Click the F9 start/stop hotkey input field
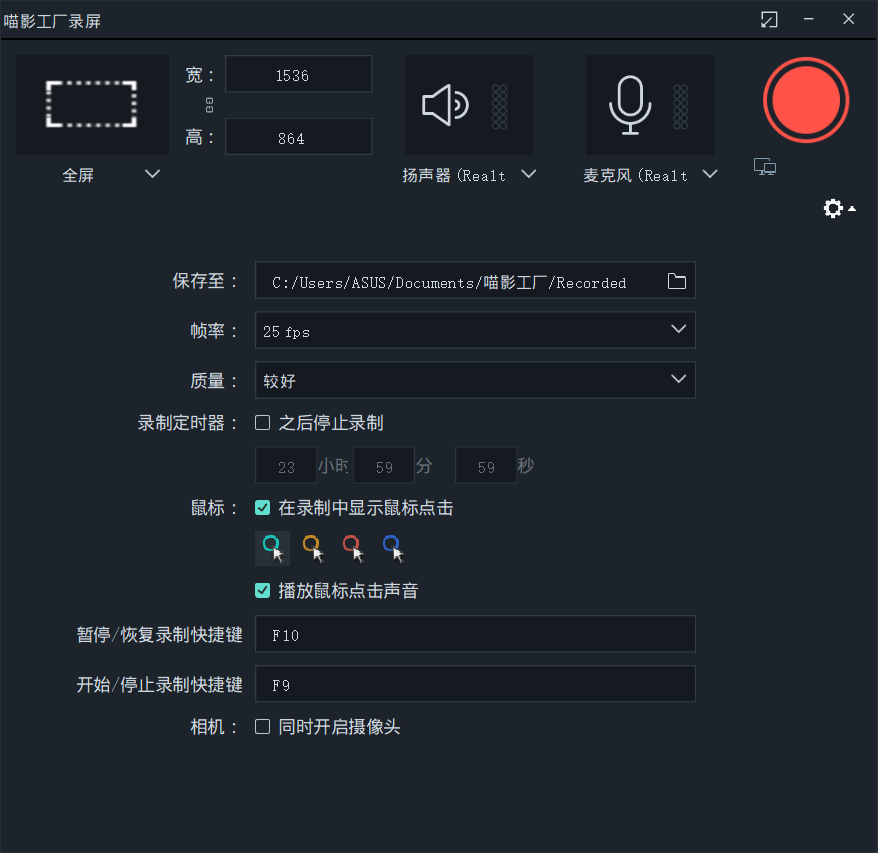Screen dimensions: 878x853 475,684
